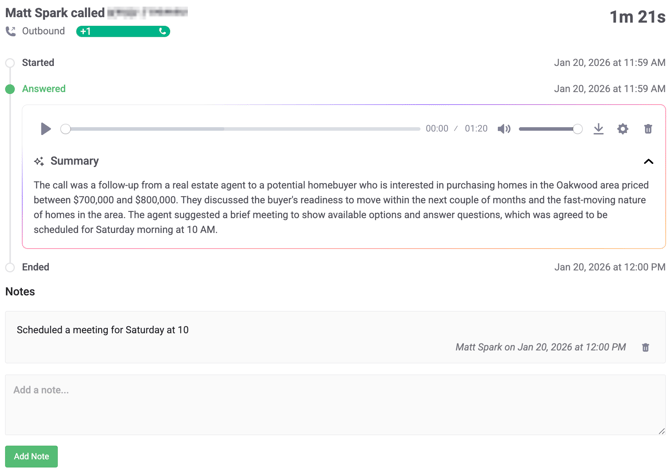
Task: Play the call recording
Action: (x=45, y=129)
